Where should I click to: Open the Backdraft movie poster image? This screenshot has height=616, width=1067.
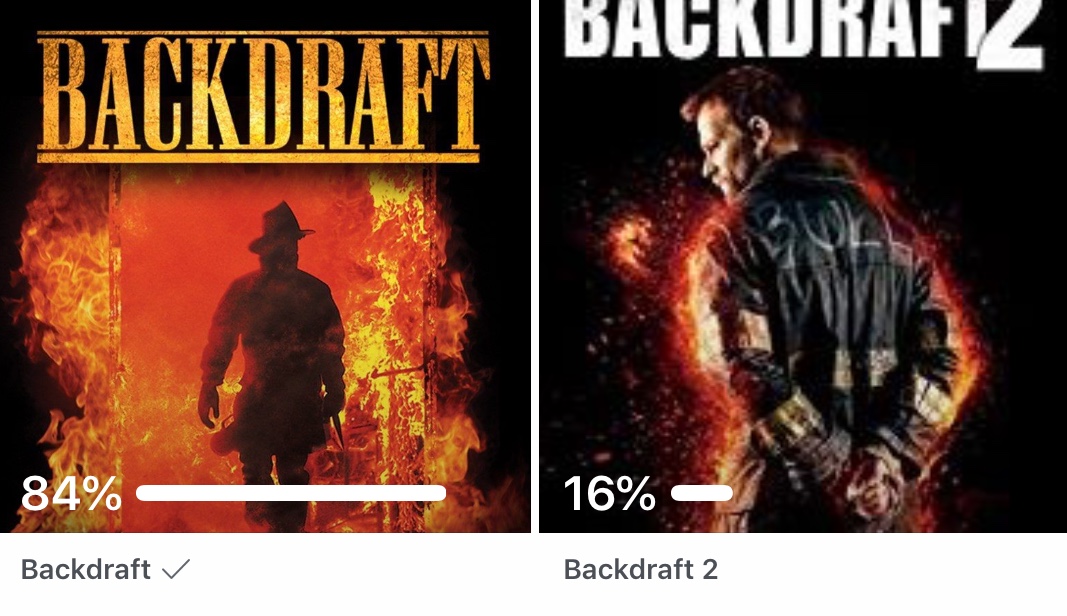(265, 266)
